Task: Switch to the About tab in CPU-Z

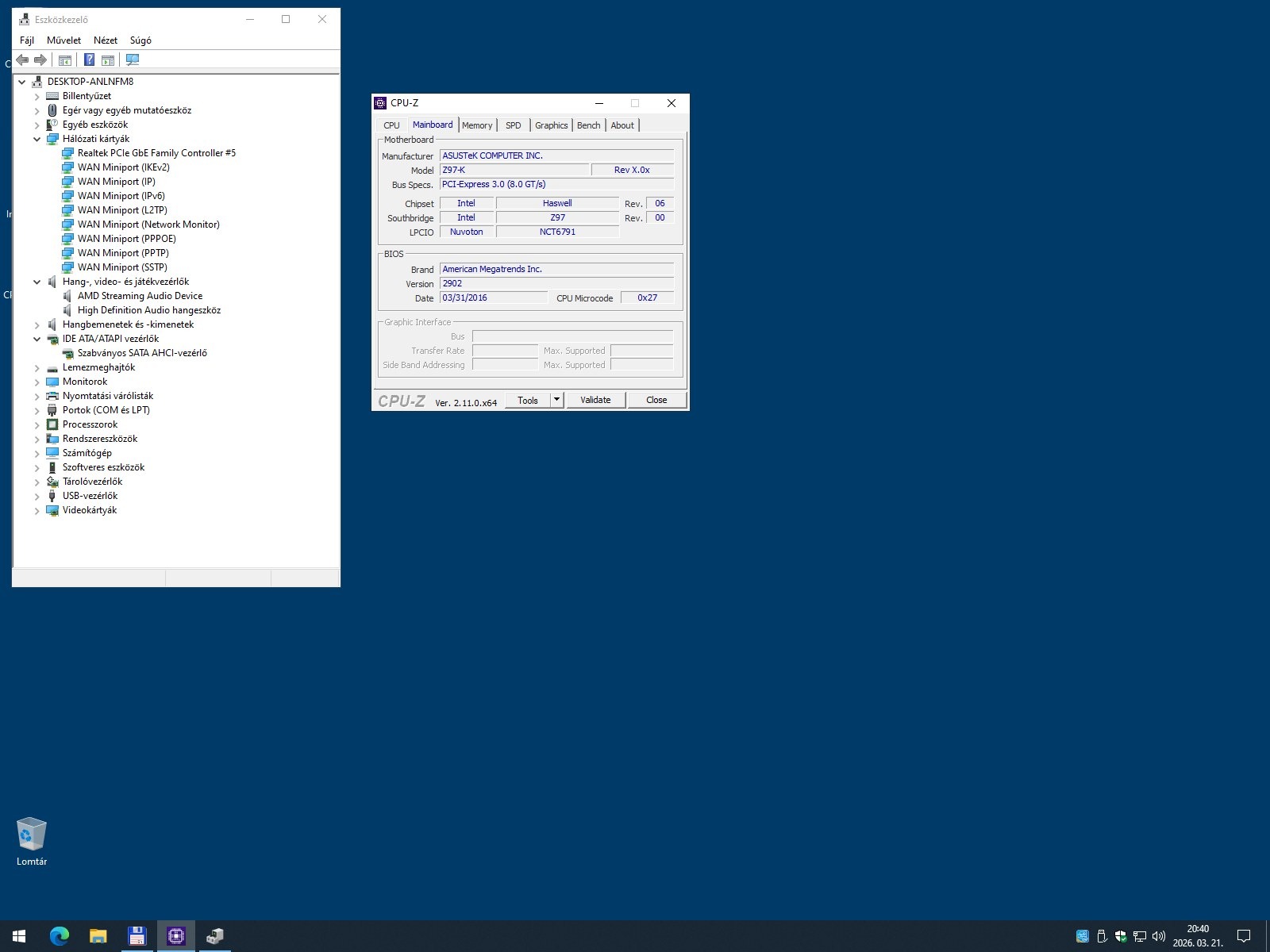Action: (x=622, y=125)
